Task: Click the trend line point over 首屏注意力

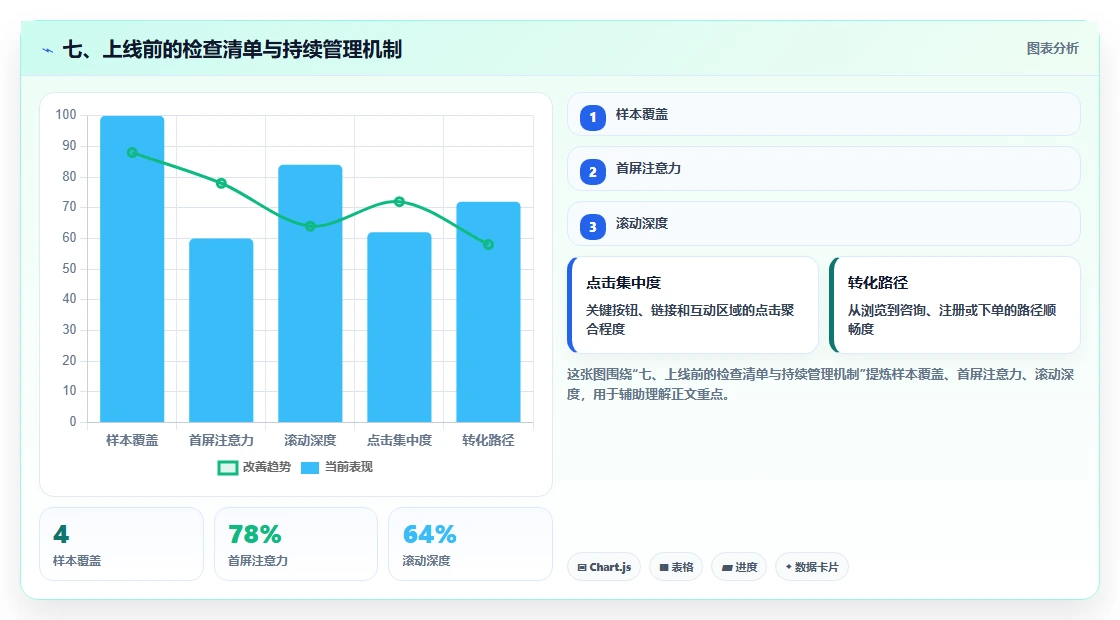Action: [x=221, y=184]
